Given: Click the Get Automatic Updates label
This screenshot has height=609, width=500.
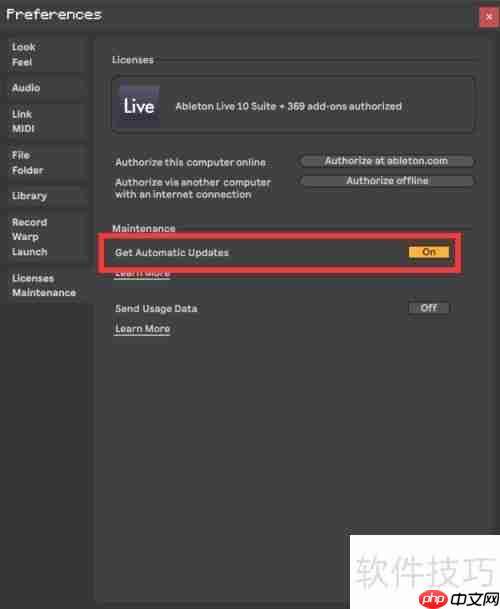Looking at the screenshot, I should click(x=172, y=252).
